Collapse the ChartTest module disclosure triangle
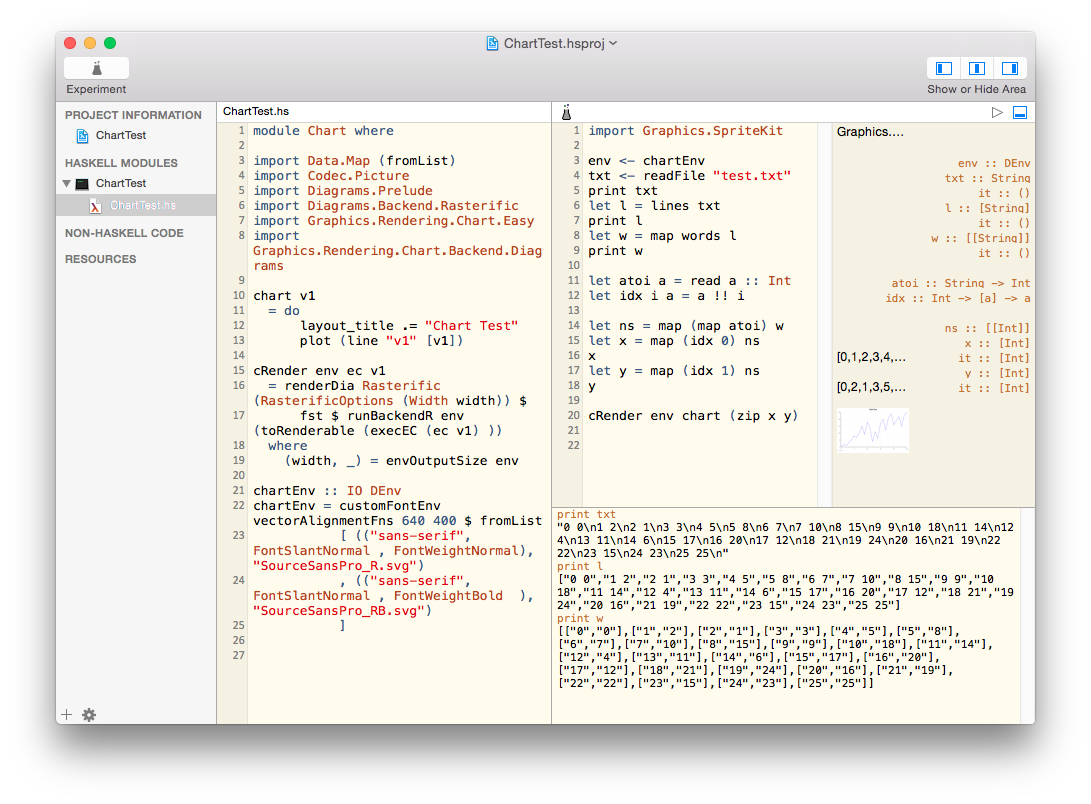This screenshot has height=804, width=1091. (67, 184)
